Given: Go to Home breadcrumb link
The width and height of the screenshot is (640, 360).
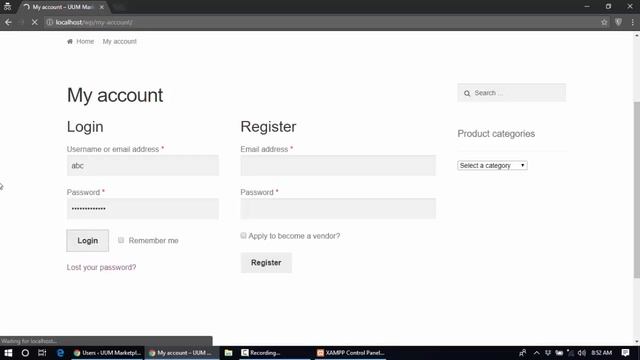Looking at the screenshot, I should [x=85, y=41].
